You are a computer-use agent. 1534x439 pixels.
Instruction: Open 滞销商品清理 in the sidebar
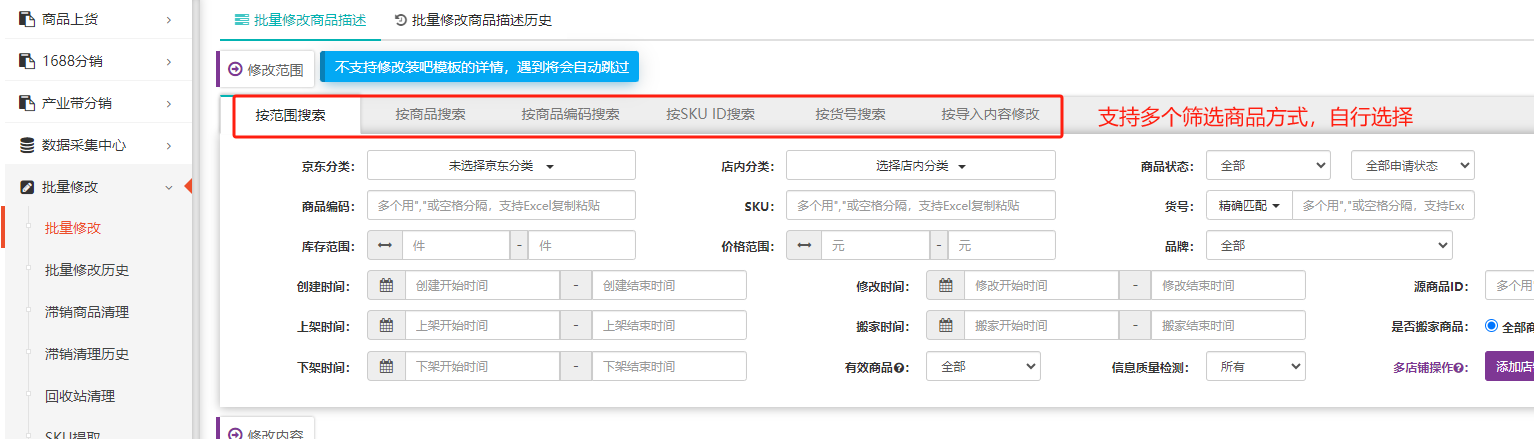coord(87,312)
